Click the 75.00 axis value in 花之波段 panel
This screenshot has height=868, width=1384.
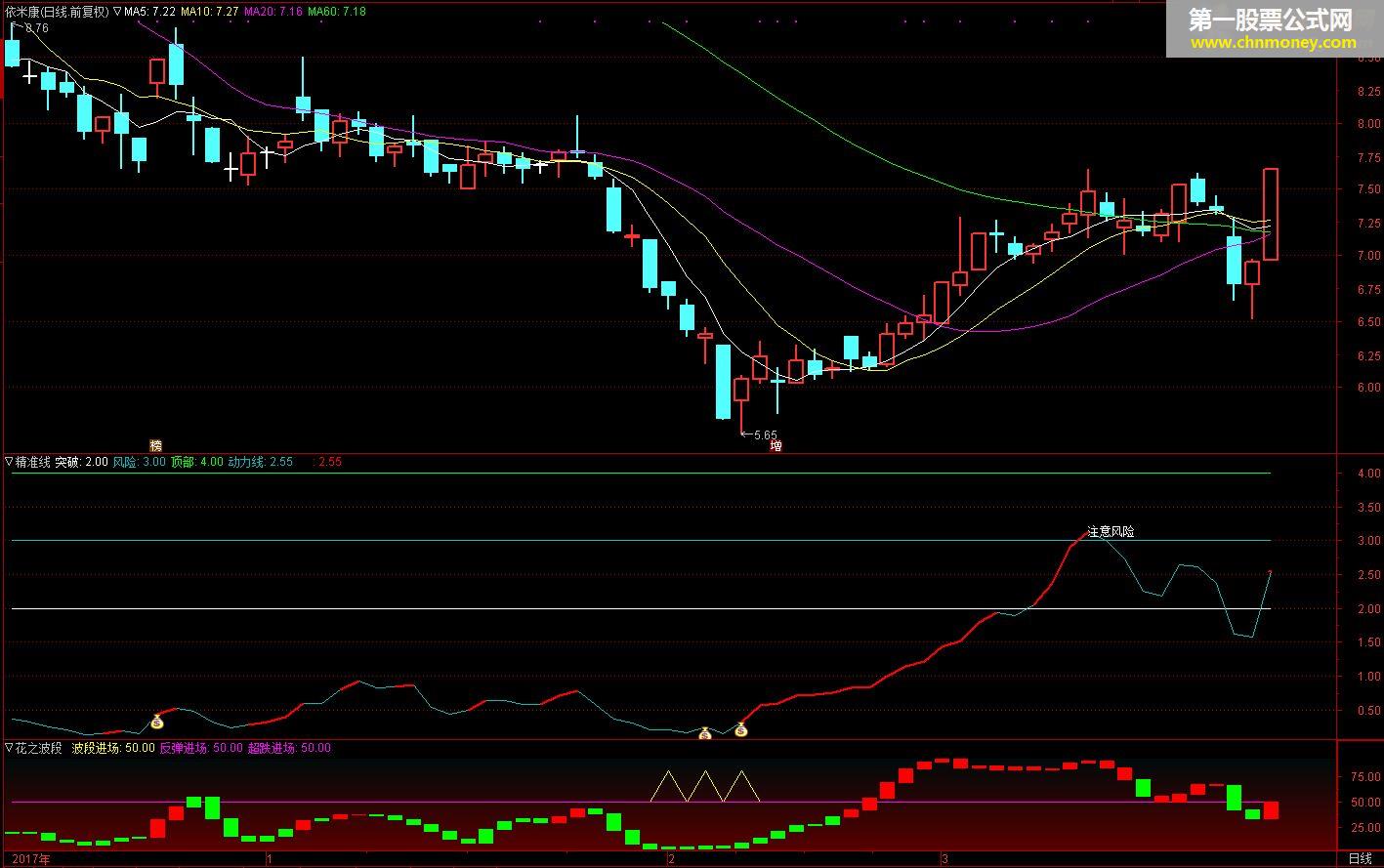coord(1364,777)
